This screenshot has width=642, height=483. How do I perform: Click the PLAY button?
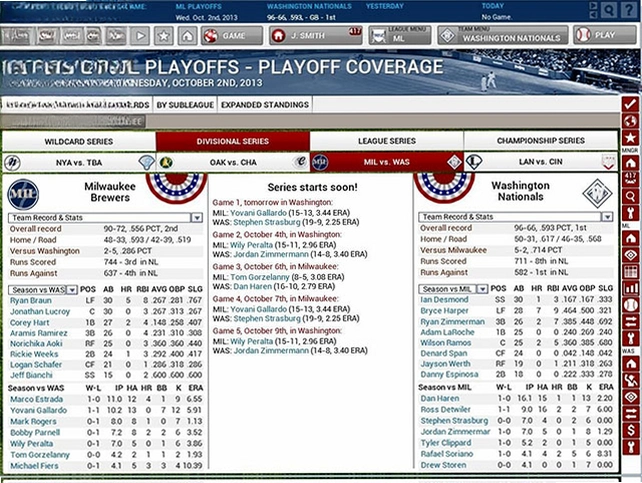(x=604, y=35)
